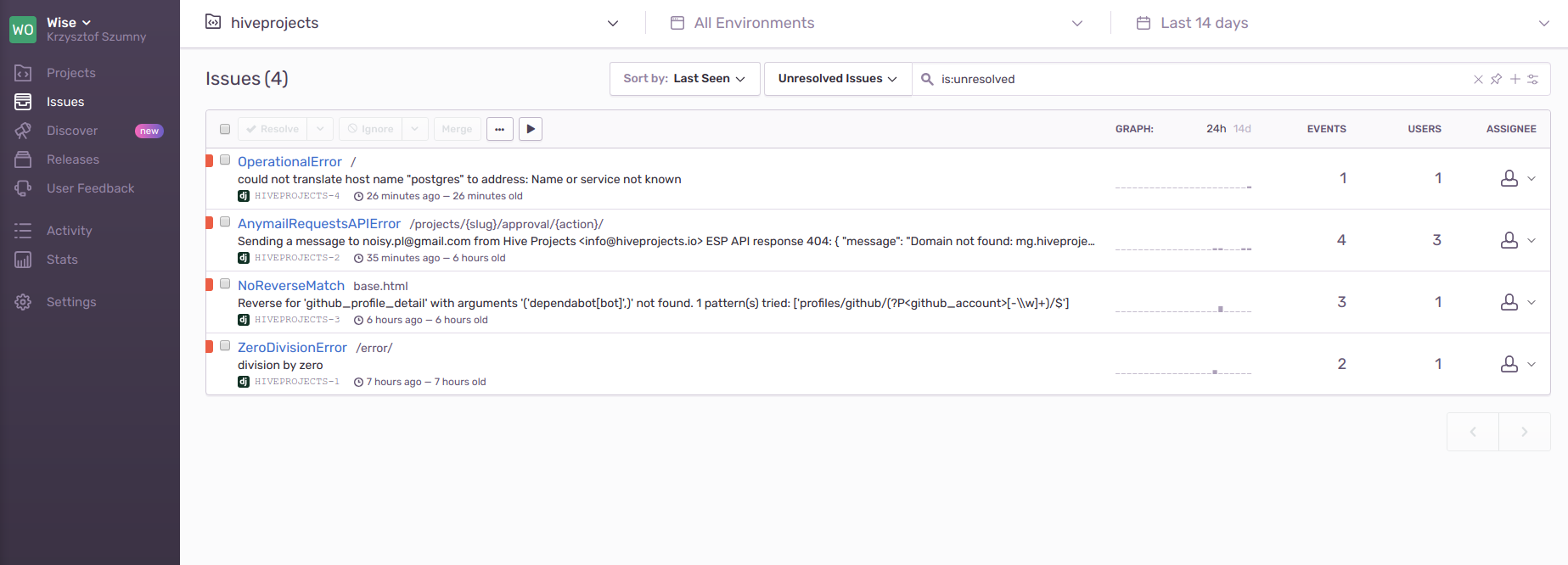This screenshot has height=565, width=1568.
Task: Toggle the select-all issues checkbox
Action: coord(225,129)
